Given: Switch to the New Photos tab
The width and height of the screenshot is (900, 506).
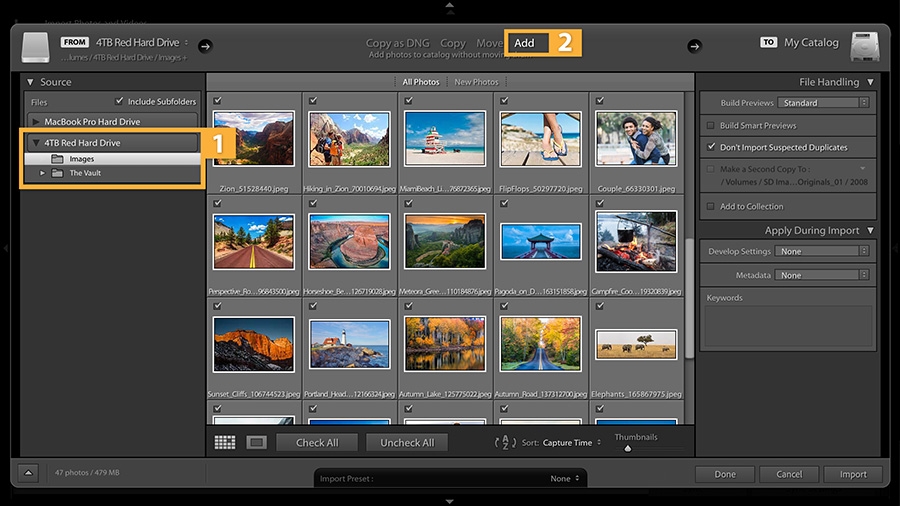Looking at the screenshot, I should pyautogui.click(x=476, y=82).
